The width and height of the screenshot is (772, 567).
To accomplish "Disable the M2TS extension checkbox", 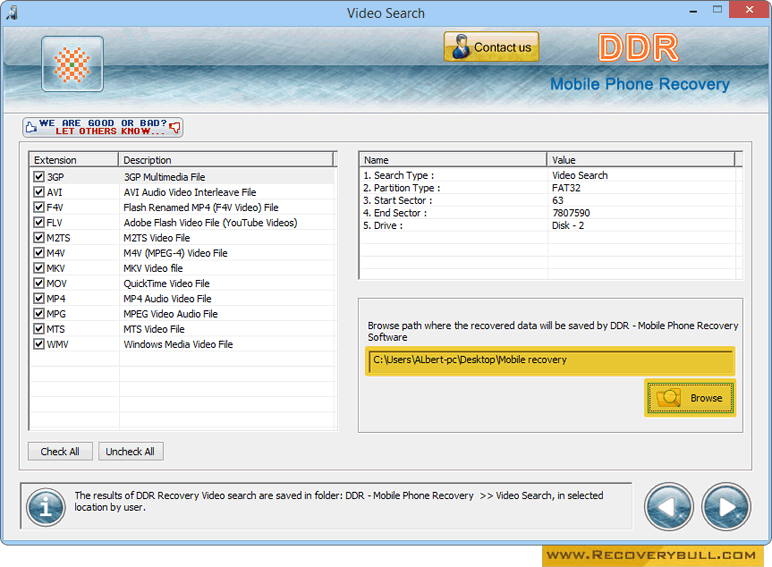I will click(39, 238).
